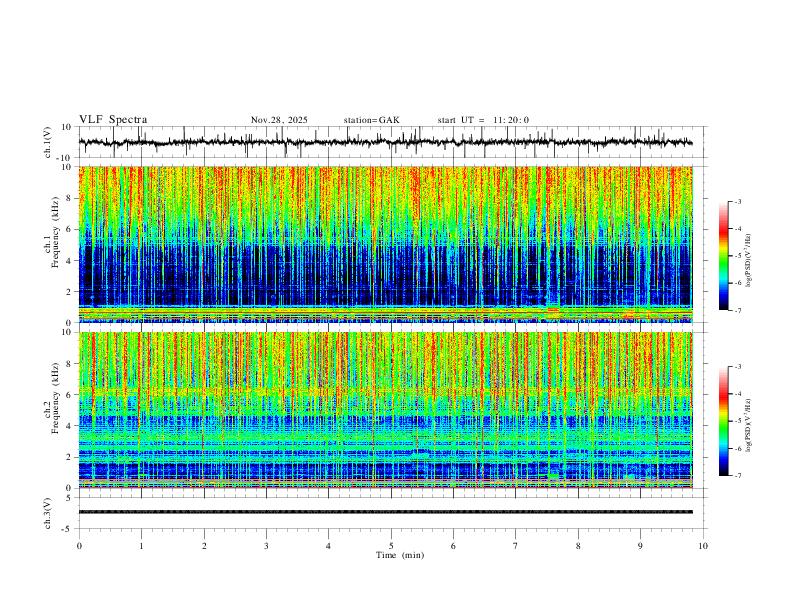
Task: Click time axis tick label "1"
Action: click(141, 546)
